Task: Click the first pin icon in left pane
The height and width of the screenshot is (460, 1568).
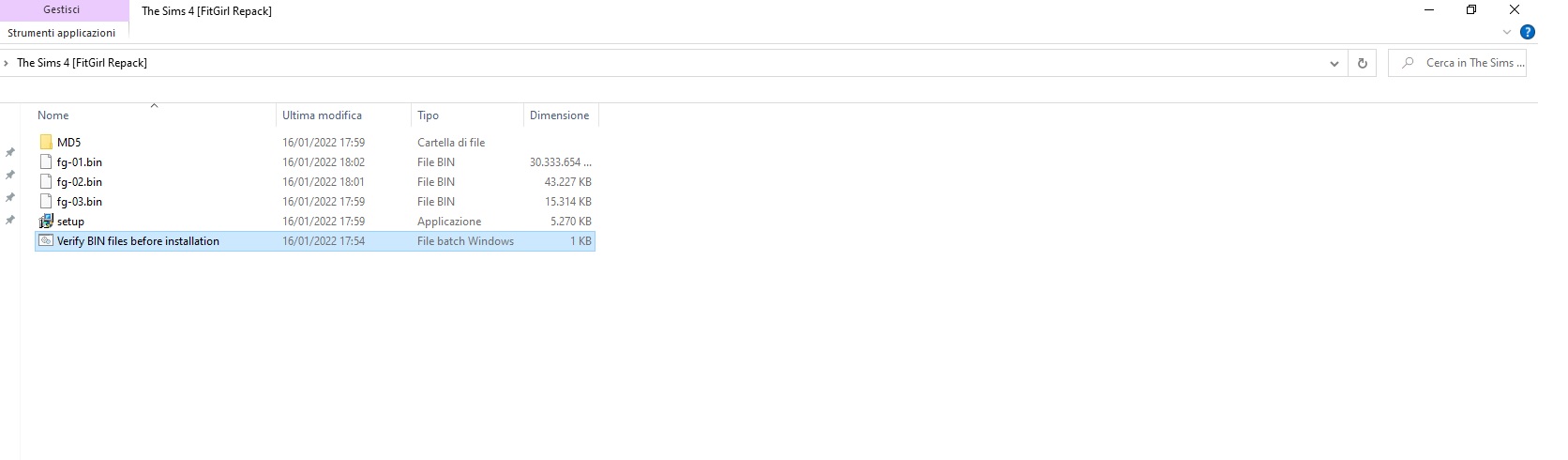Action: [10, 152]
